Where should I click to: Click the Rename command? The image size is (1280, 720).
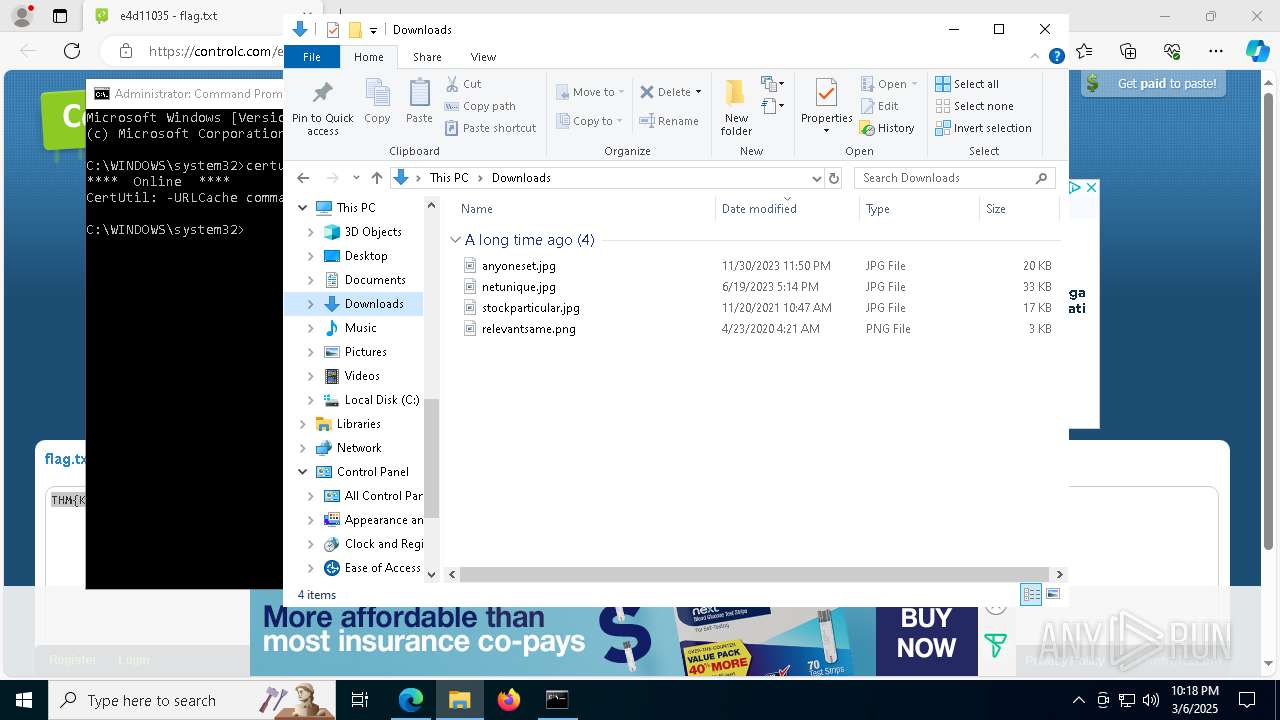[669, 121]
